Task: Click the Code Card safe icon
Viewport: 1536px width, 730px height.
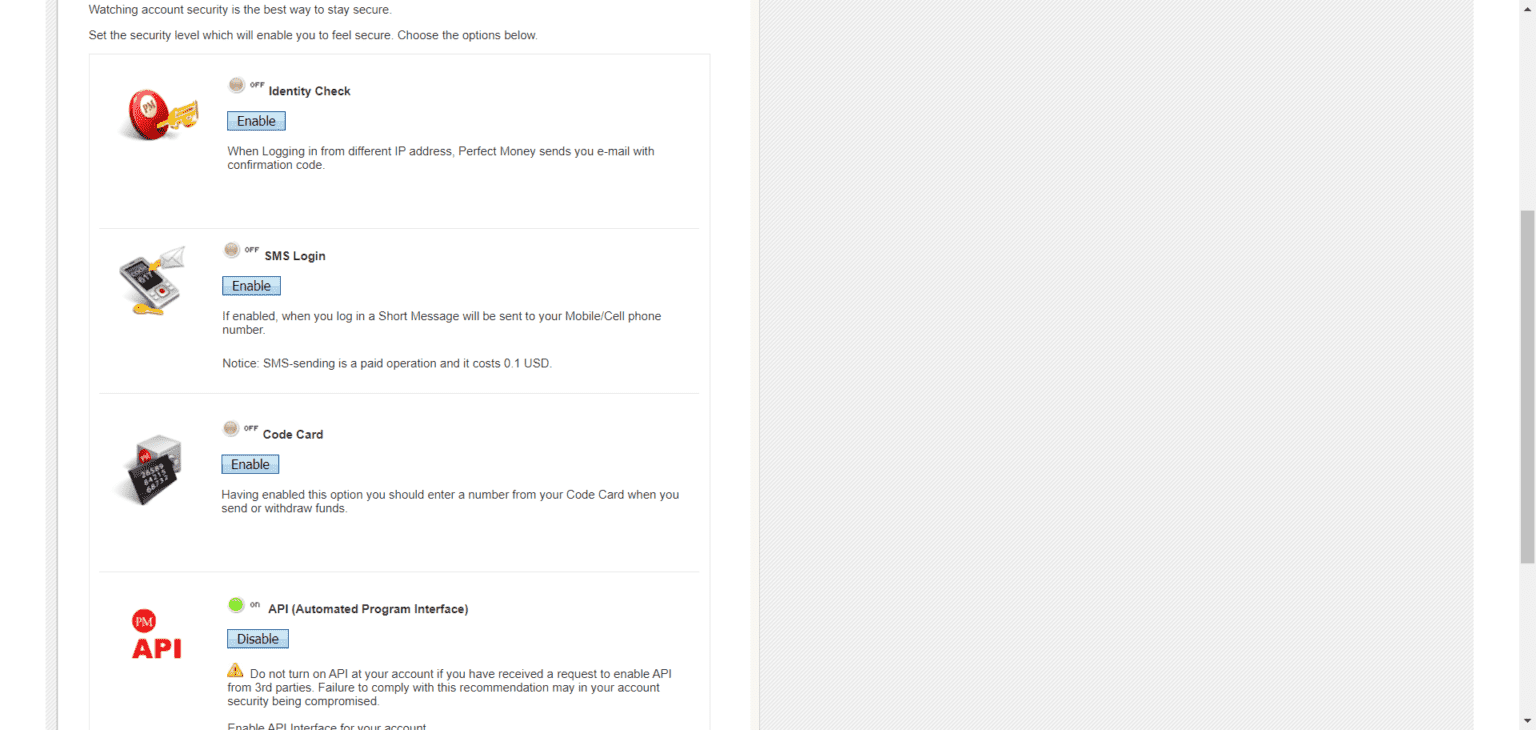Action: click(x=148, y=470)
